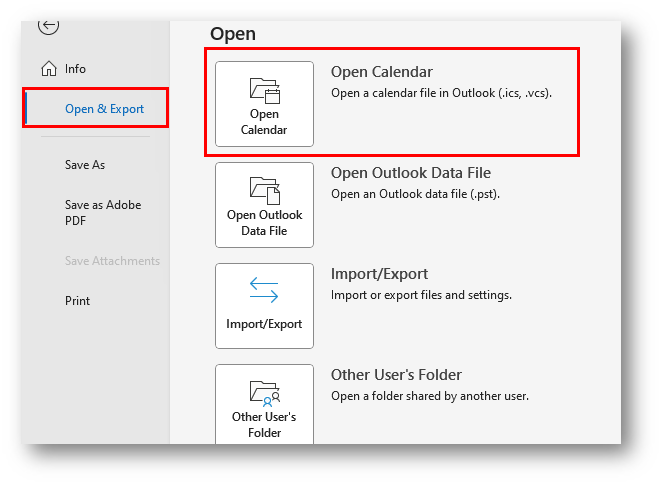Viewport: 663px width, 486px height.
Task: Click the Import/Export button label
Action: pos(264,324)
